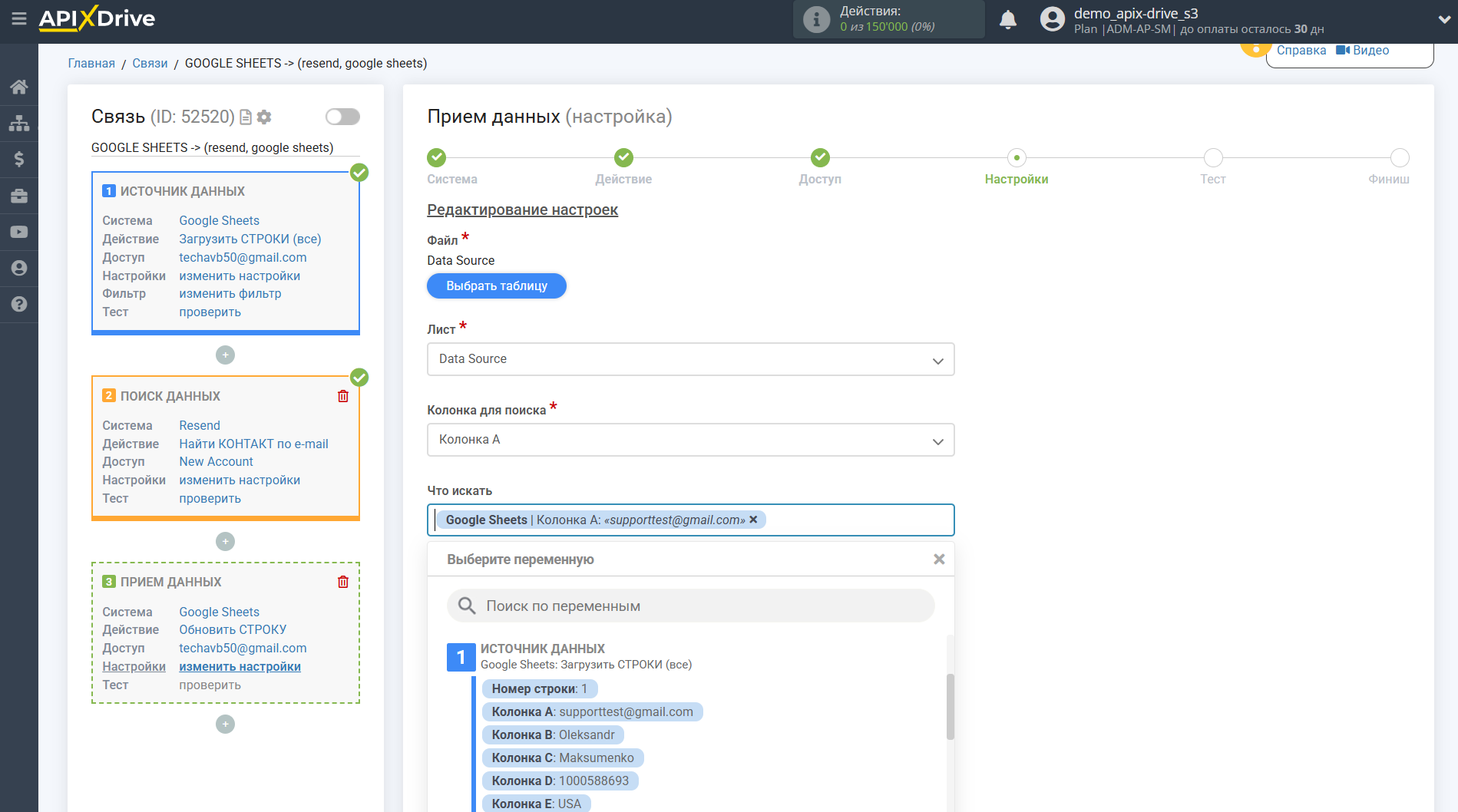Image resolution: width=1458 pixels, height=812 pixels.
Task: Go to the Доступ step
Action: 820,158
